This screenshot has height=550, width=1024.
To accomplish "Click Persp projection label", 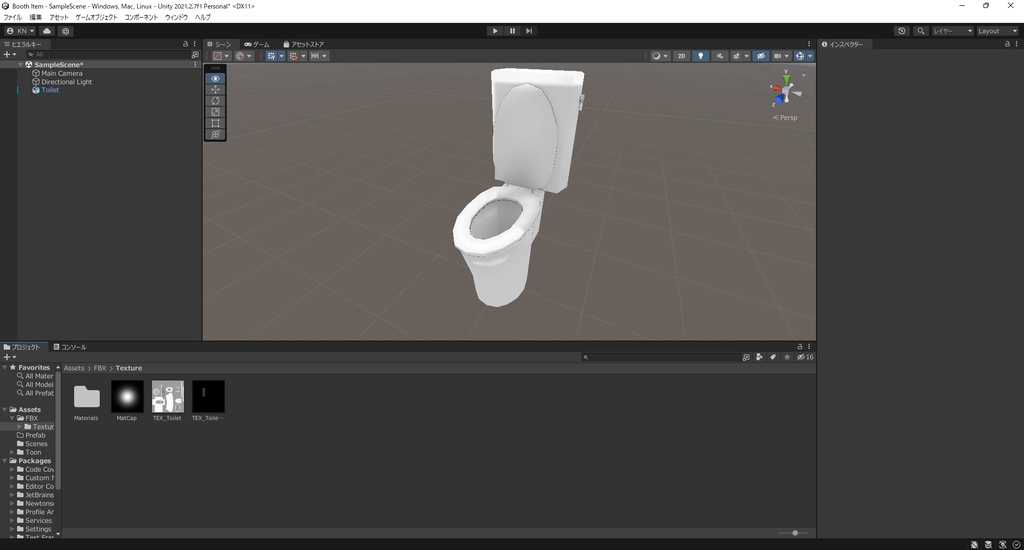I will [x=785, y=118].
